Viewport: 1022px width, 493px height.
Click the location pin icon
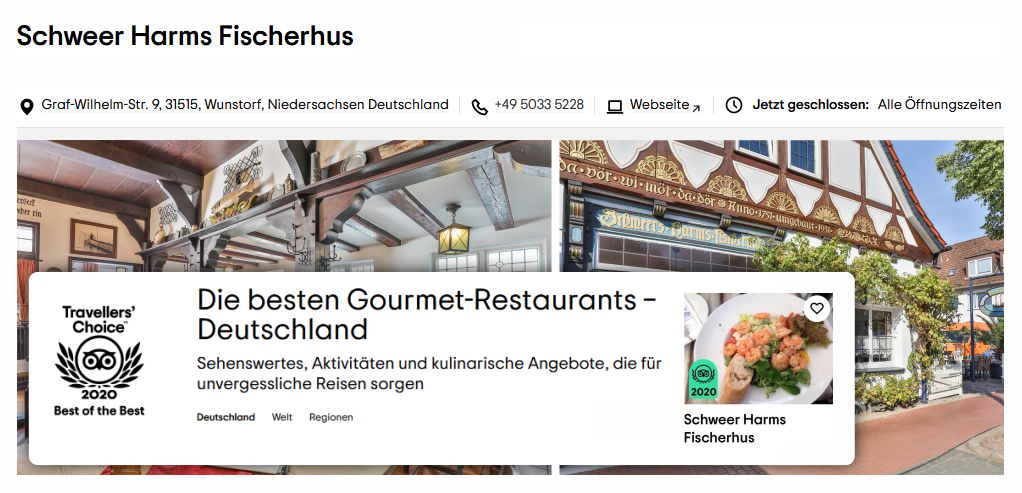(x=26, y=106)
